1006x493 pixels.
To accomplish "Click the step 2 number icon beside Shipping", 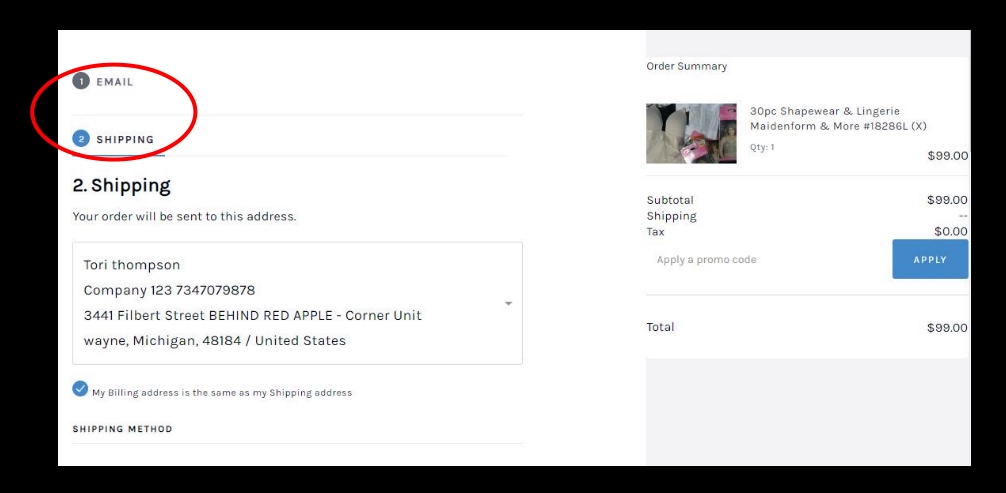I will [x=81, y=139].
